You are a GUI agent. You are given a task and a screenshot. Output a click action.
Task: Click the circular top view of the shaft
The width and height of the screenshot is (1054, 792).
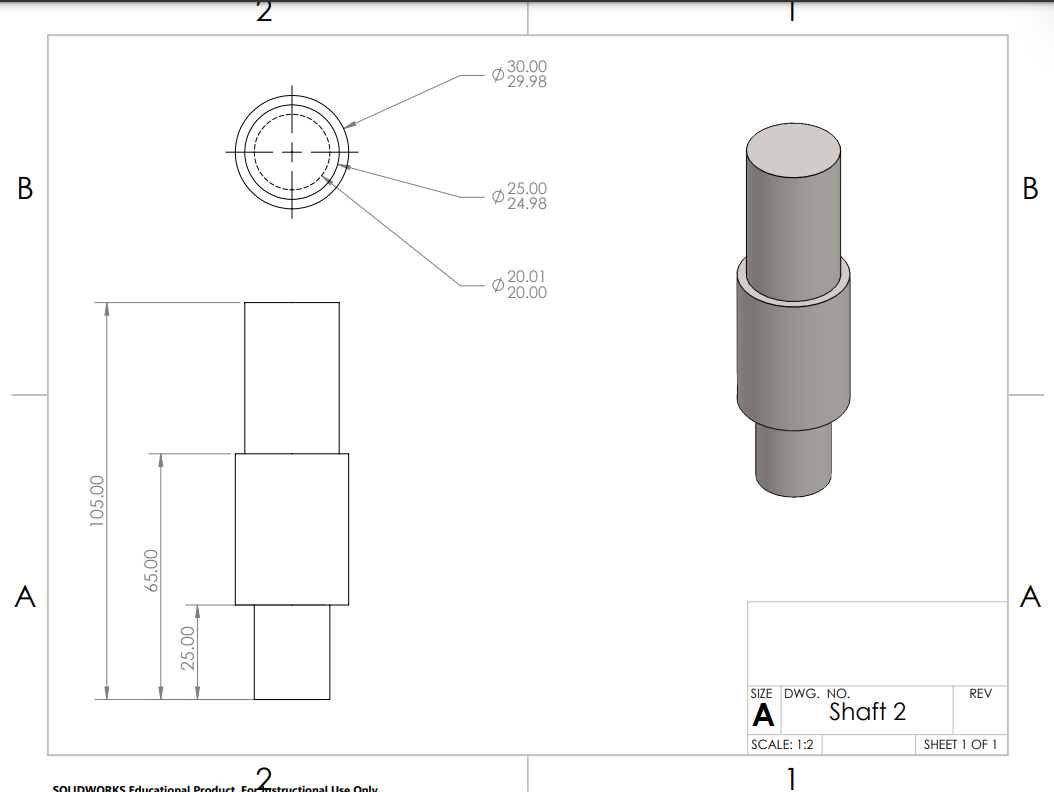tap(291, 153)
